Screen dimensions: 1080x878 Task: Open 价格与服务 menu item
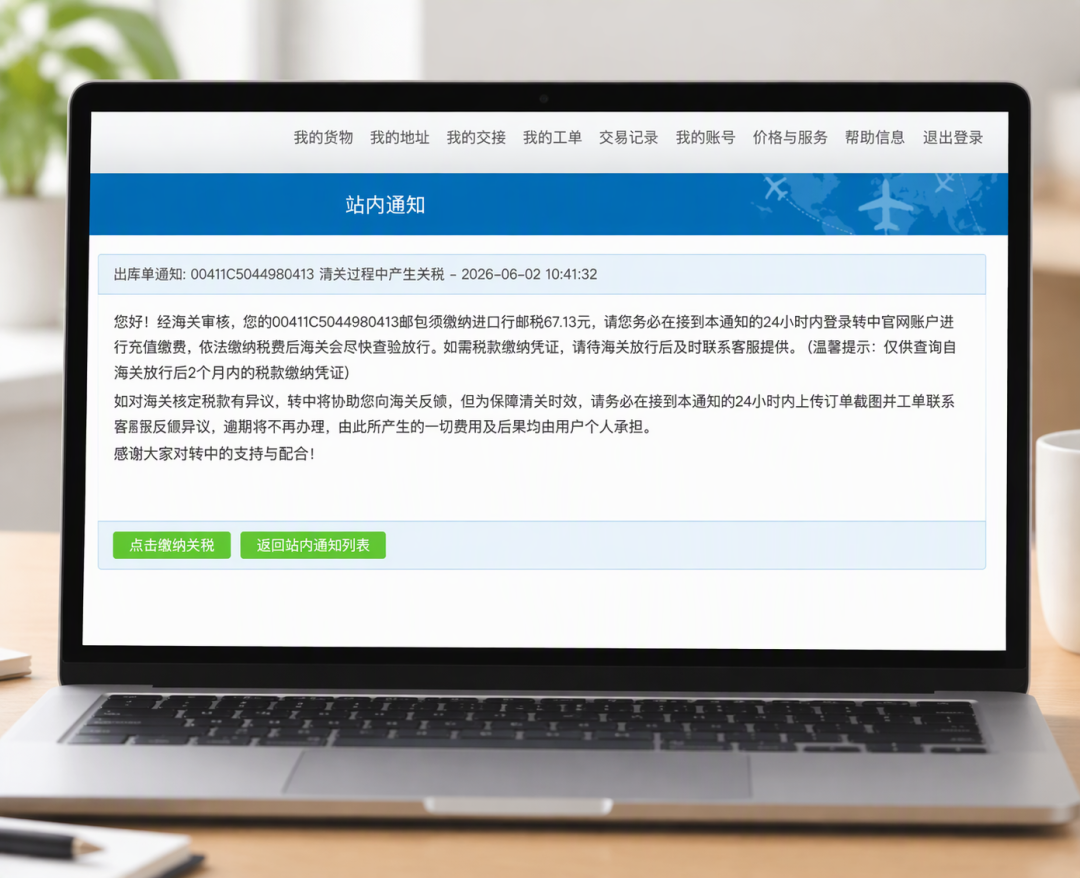pos(790,138)
